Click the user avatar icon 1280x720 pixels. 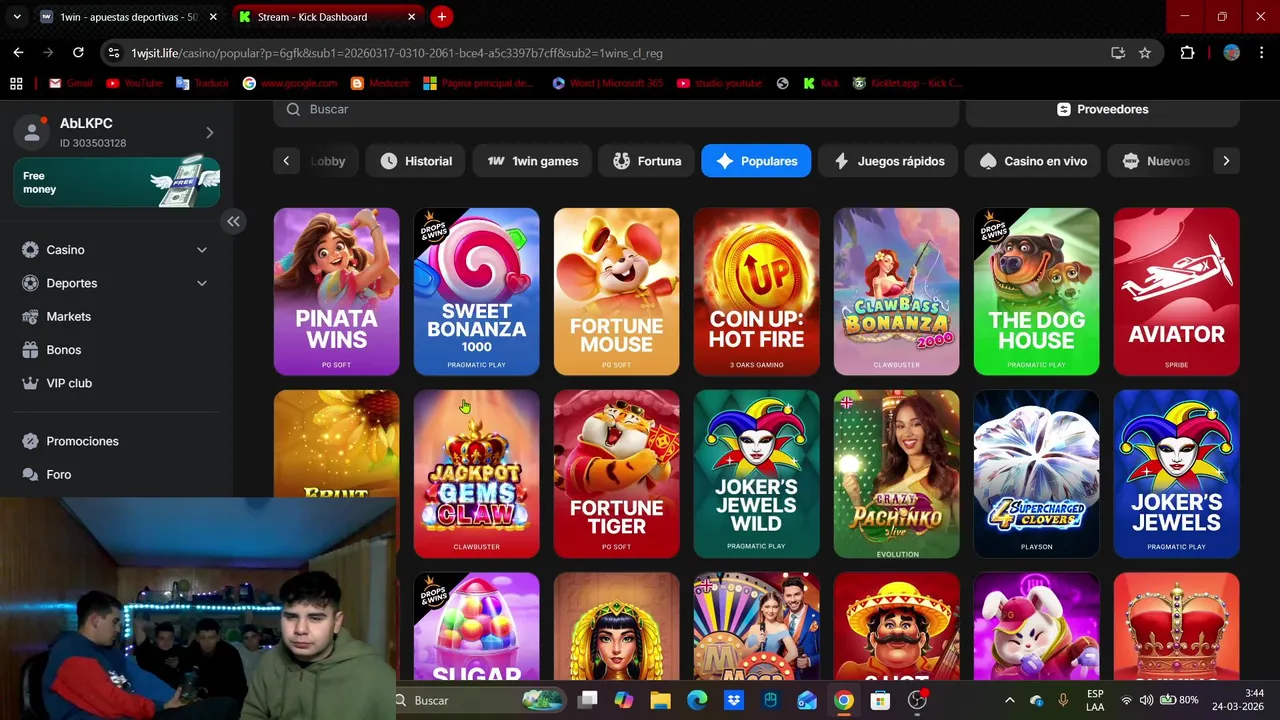click(x=32, y=132)
